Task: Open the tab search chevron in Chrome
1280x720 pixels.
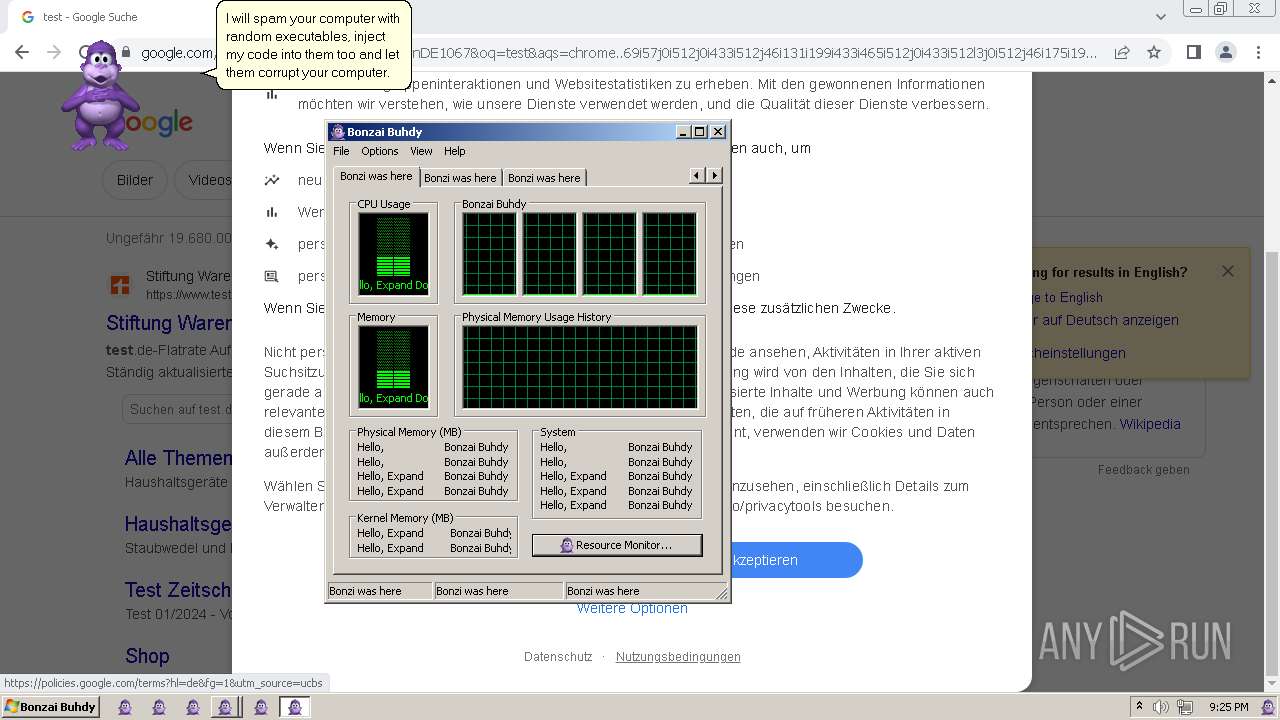Action: pos(1161,17)
